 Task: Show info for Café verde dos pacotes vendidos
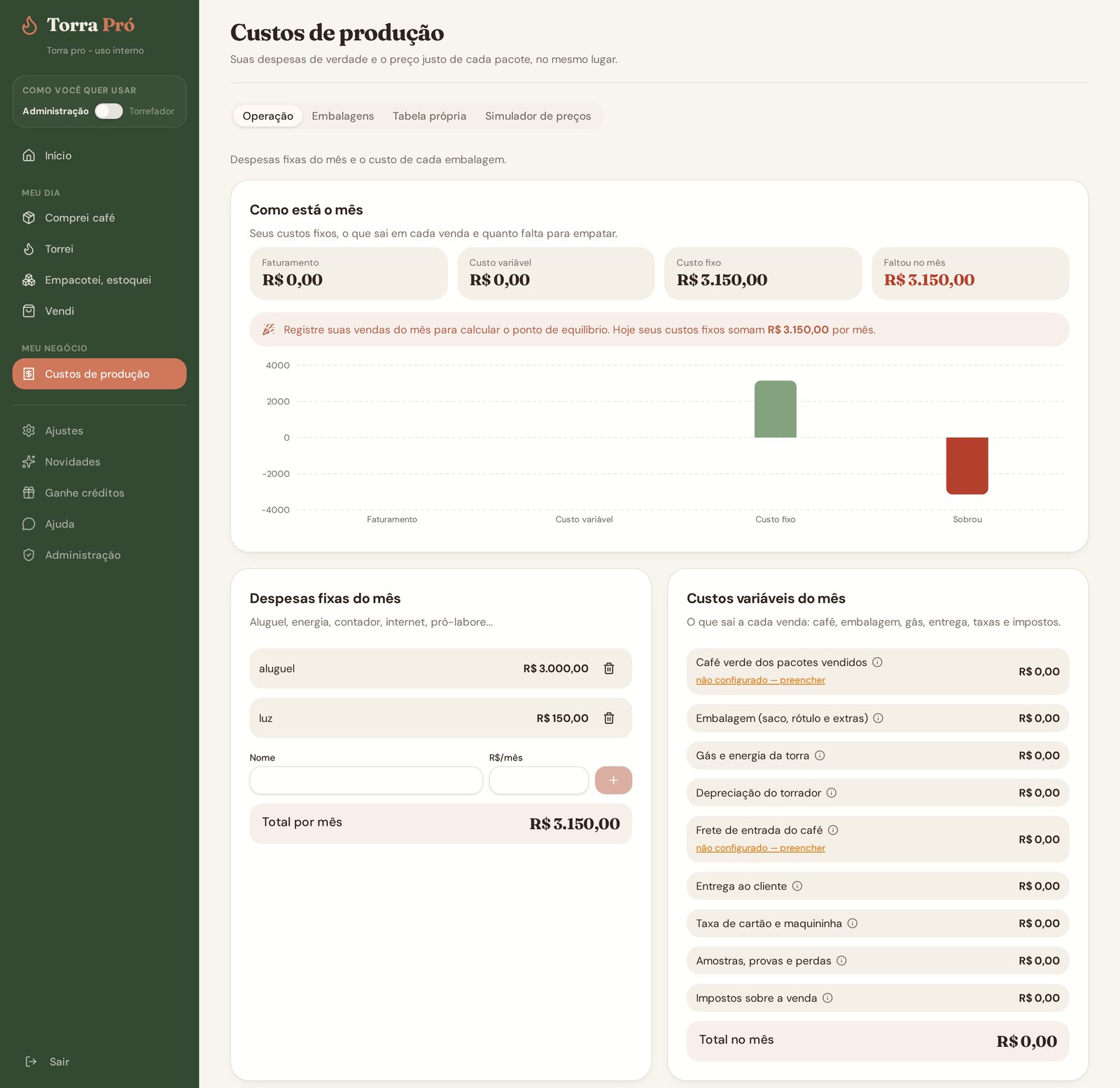click(877, 662)
